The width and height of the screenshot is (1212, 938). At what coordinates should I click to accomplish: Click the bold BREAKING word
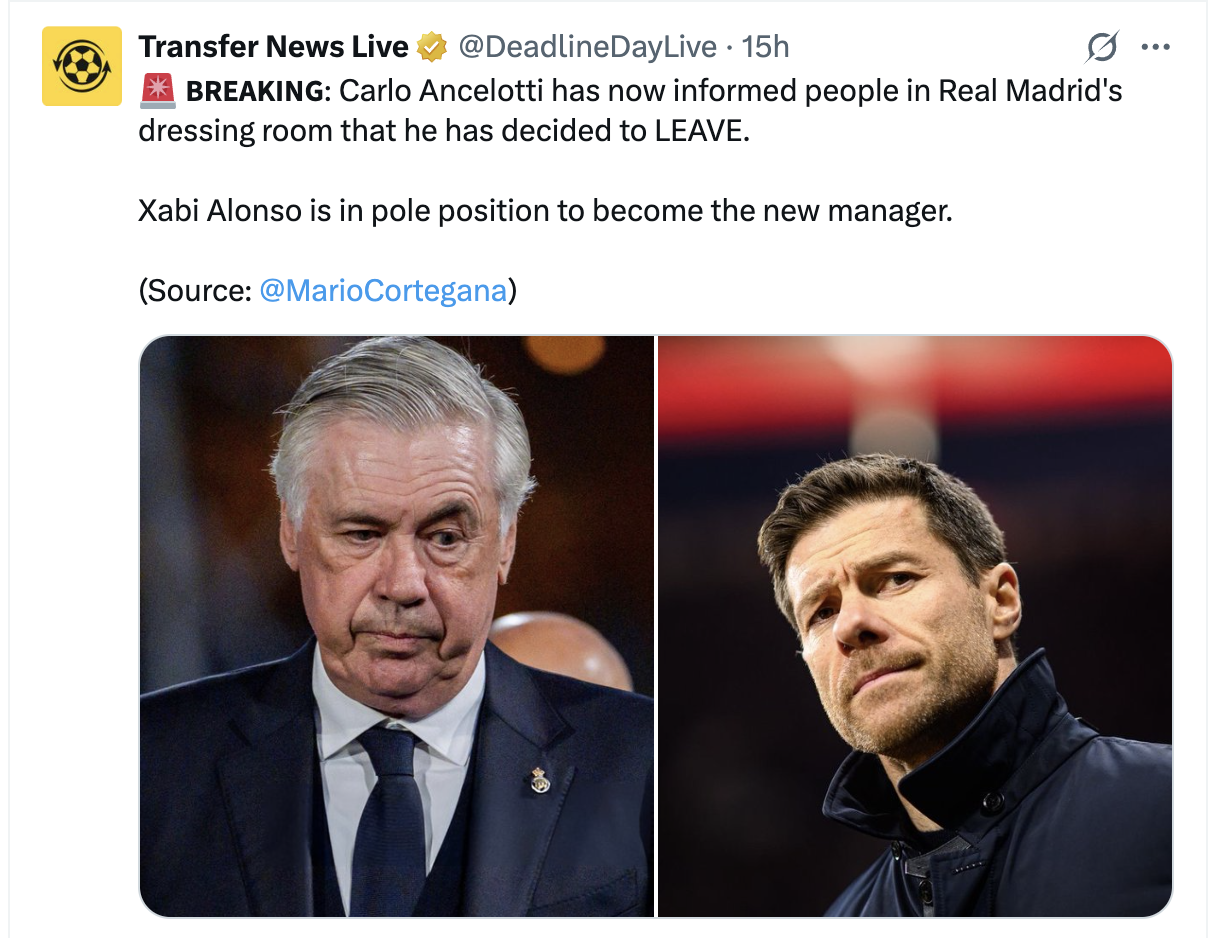[254, 91]
